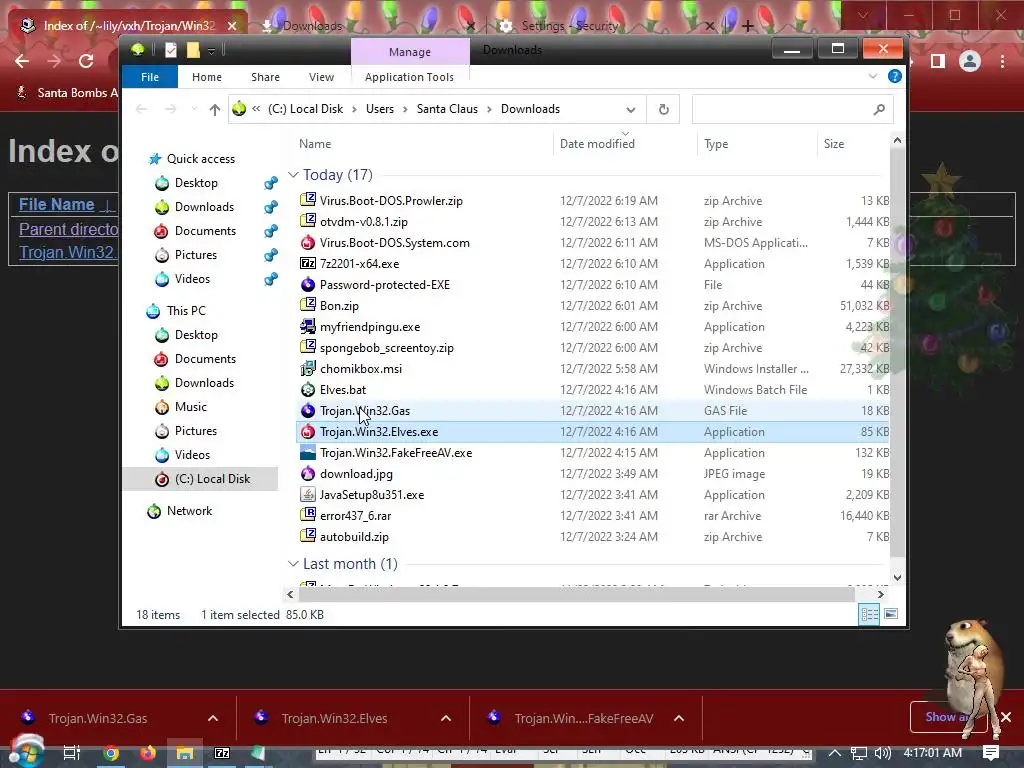Click the Parent directory link in Chrome
The height and width of the screenshot is (768, 1024).
[x=68, y=229]
